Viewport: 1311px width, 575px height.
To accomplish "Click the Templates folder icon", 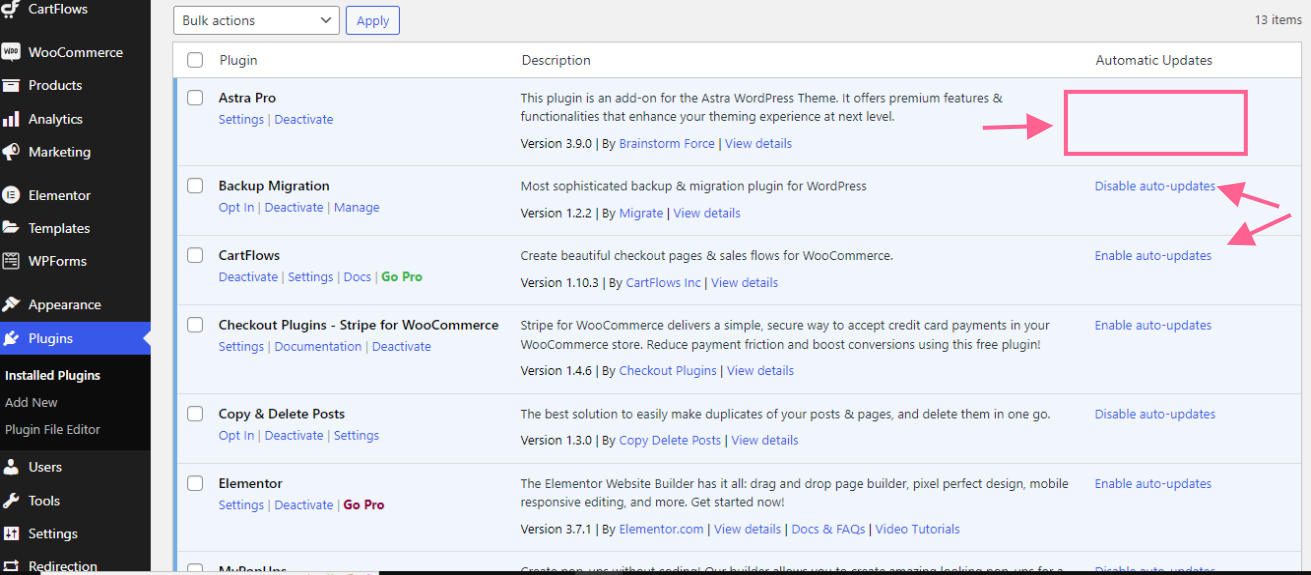I will click(x=11, y=228).
